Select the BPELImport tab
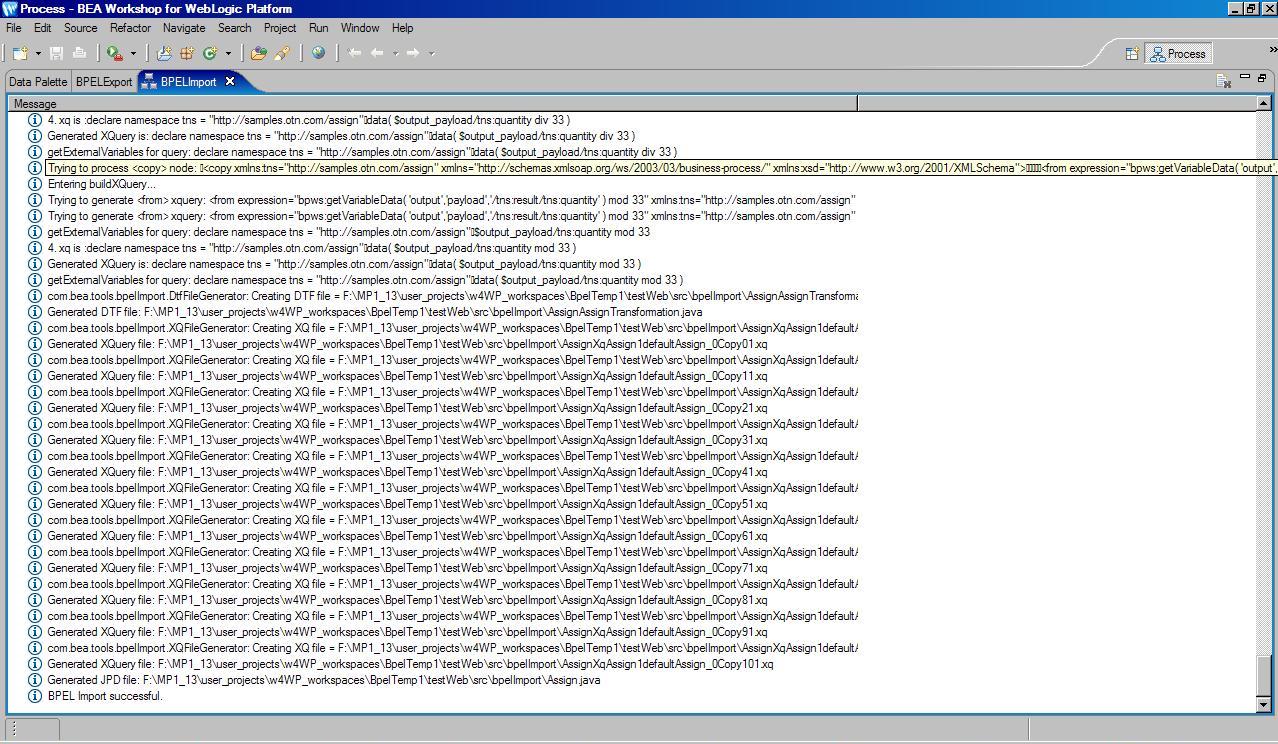Screen dimensions: 1278x744 [x=188, y=82]
